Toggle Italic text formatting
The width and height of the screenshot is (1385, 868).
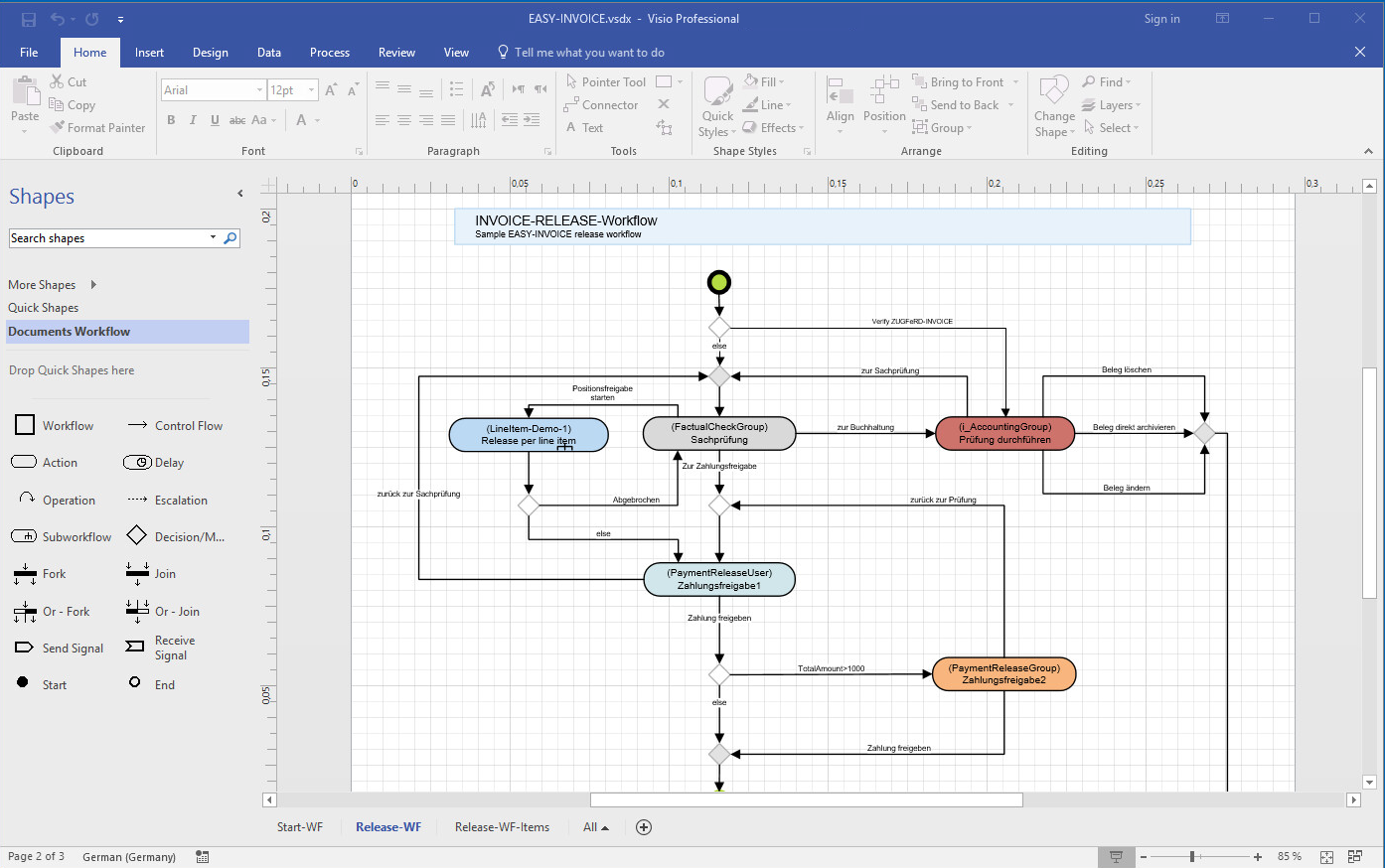(193, 120)
